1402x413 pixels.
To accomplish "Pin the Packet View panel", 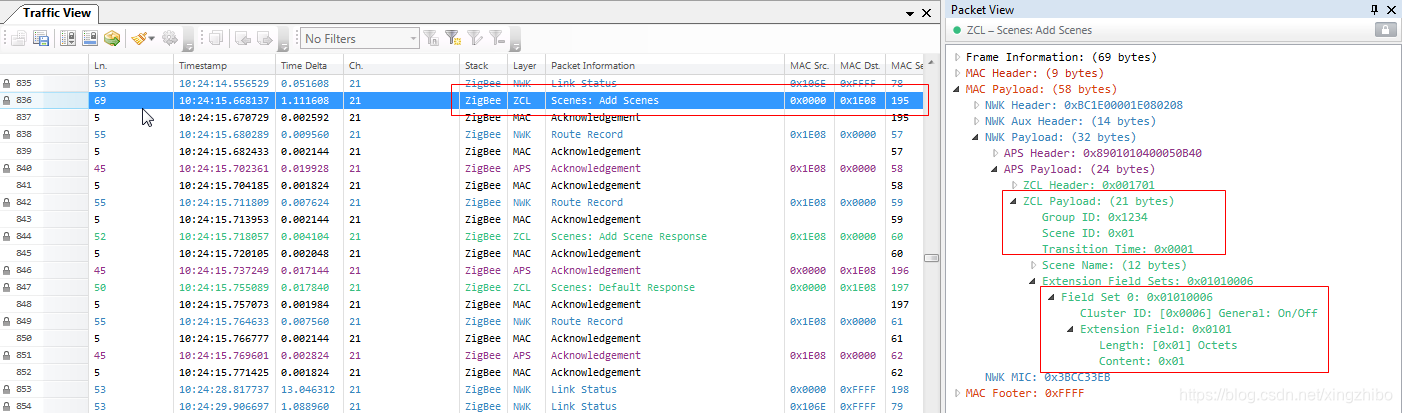I will pos(1375,9).
